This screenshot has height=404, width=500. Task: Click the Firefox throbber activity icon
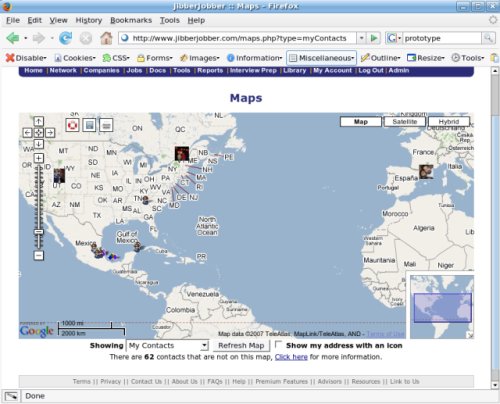[493, 20]
